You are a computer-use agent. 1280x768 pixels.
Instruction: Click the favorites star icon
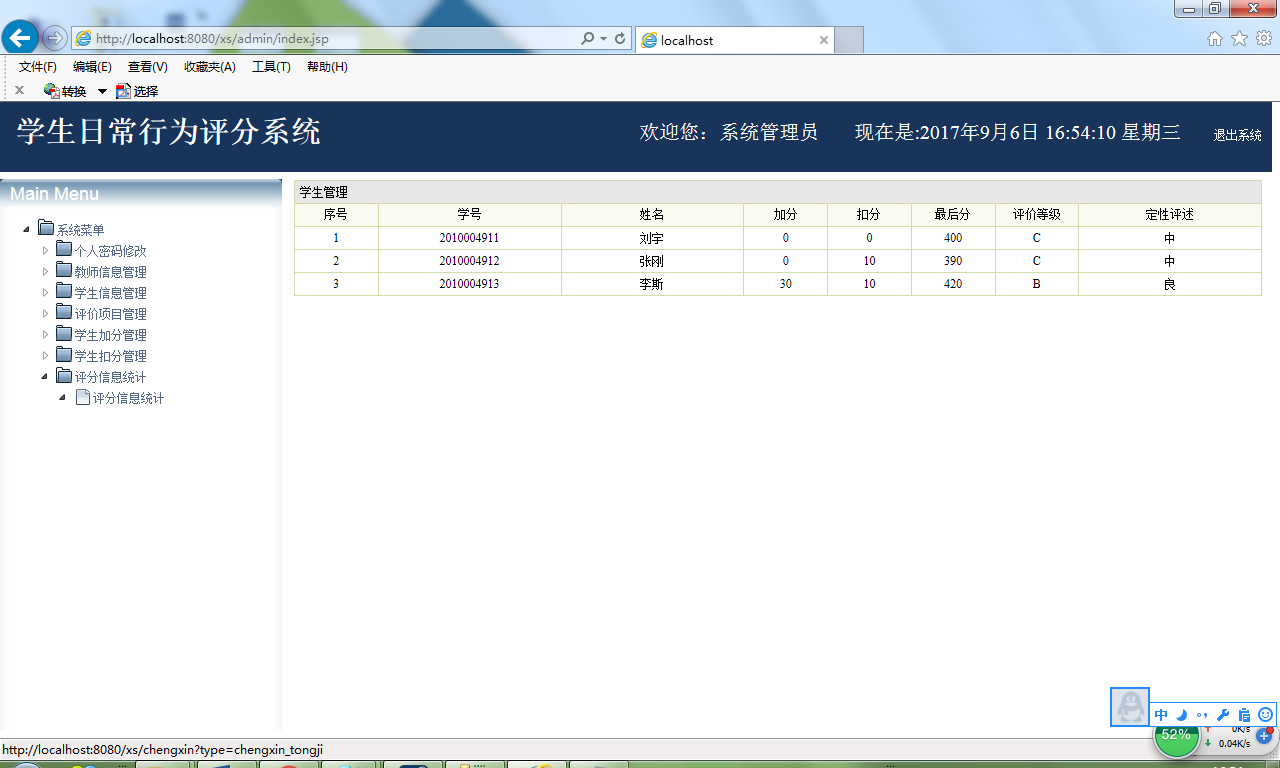(1239, 39)
